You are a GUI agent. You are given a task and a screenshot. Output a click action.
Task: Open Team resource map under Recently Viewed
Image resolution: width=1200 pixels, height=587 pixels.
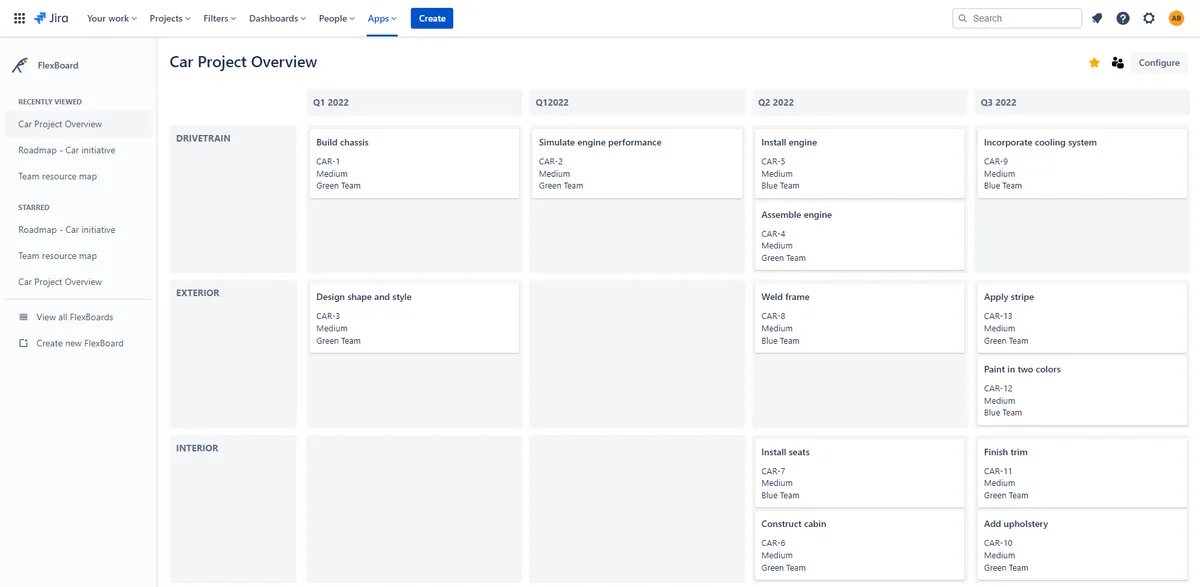tap(57, 176)
